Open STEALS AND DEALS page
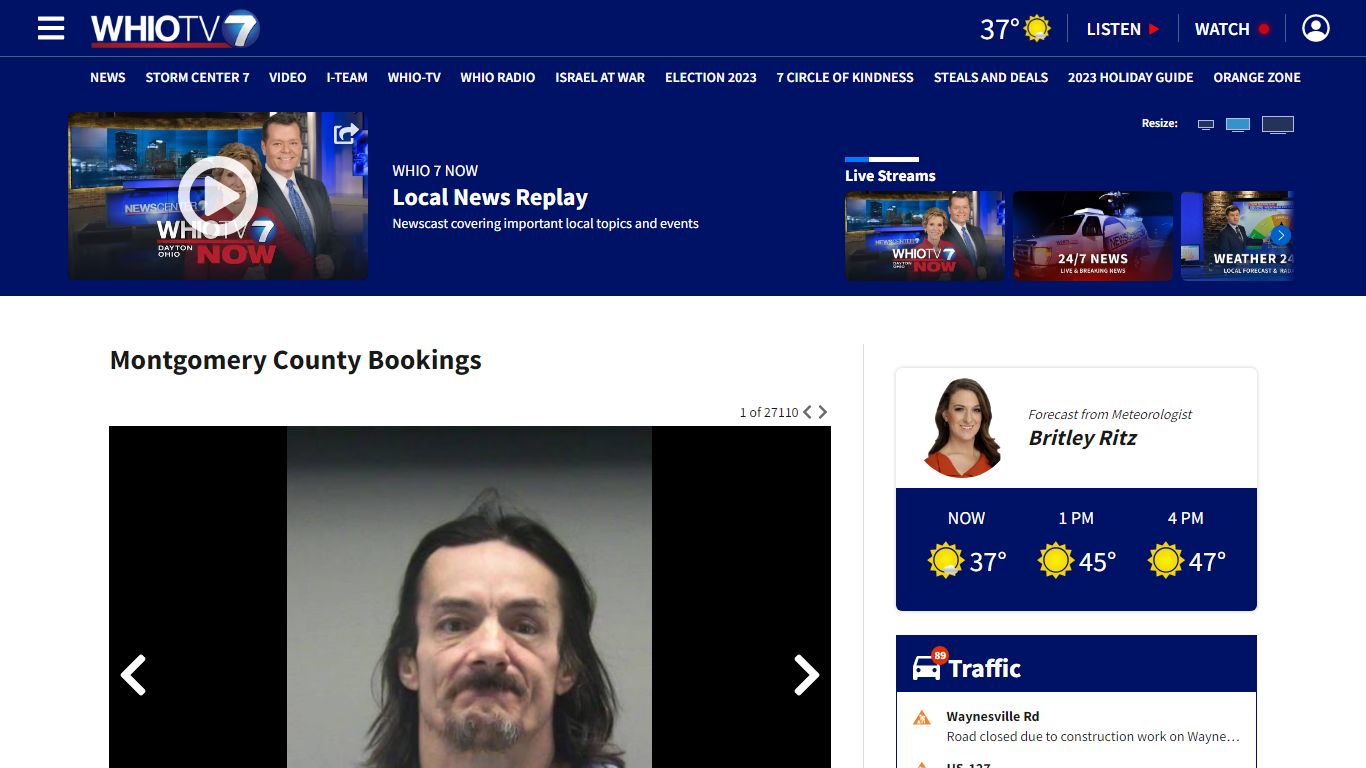 pos(991,77)
